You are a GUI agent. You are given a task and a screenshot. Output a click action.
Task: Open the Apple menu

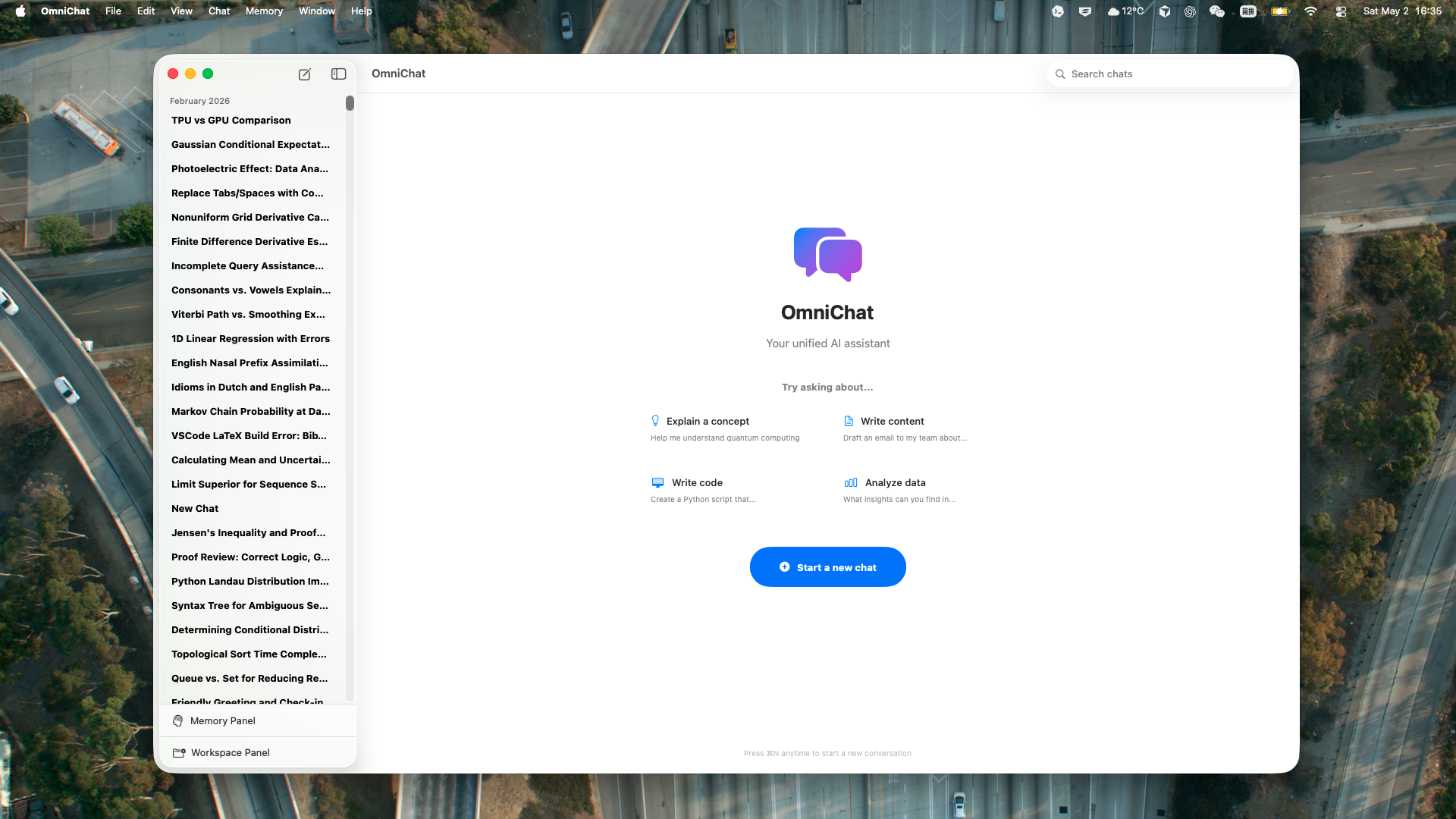click(x=20, y=11)
